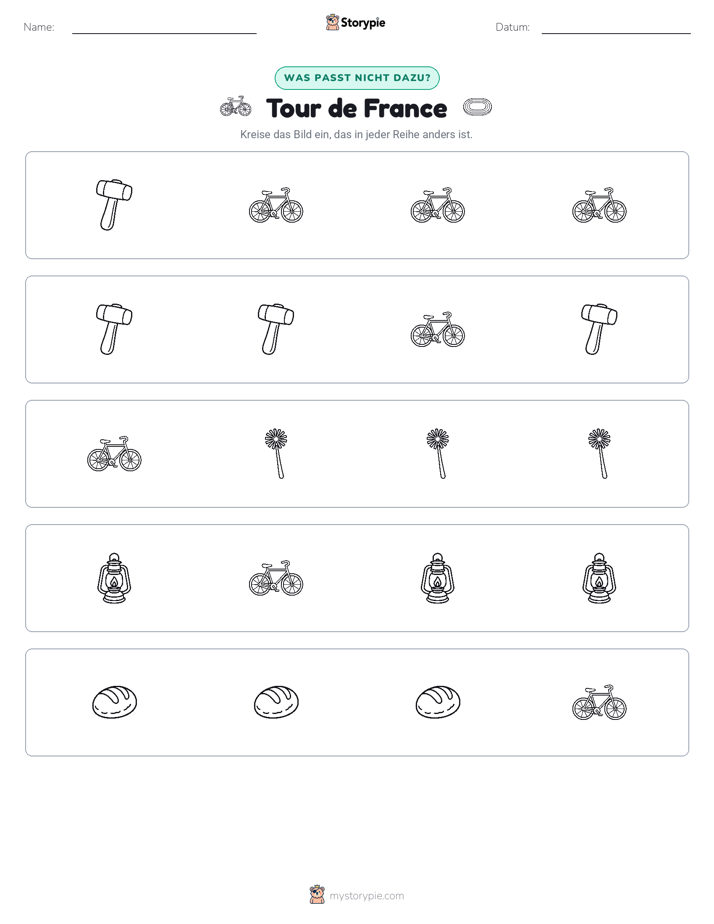Select the last hammer in row two
Image resolution: width=714 pixels, height=924 pixels.
tap(599, 329)
